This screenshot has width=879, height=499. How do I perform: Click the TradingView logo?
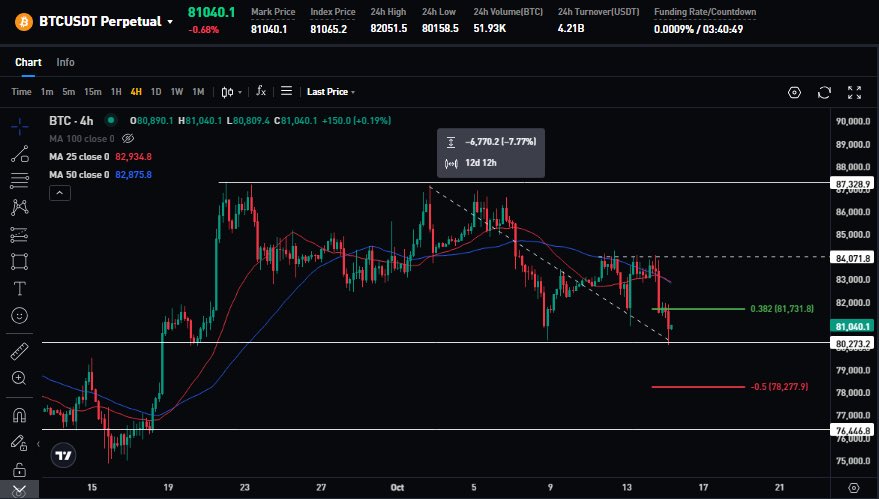[x=63, y=455]
